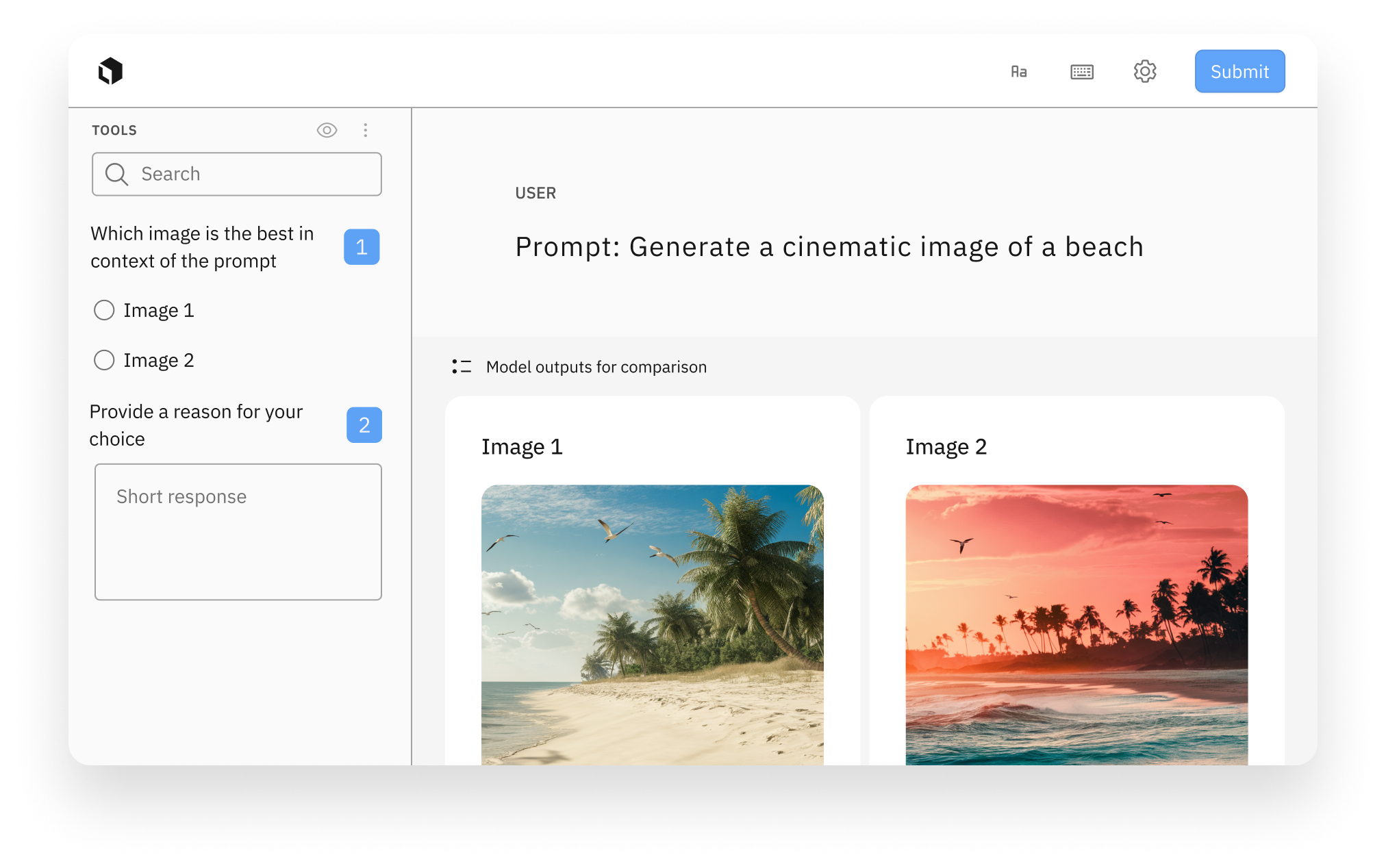The width and height of the screenshot is (1386, 868).
Task: Open the keyboard shortcuts icon
Action: point(1081,72)
